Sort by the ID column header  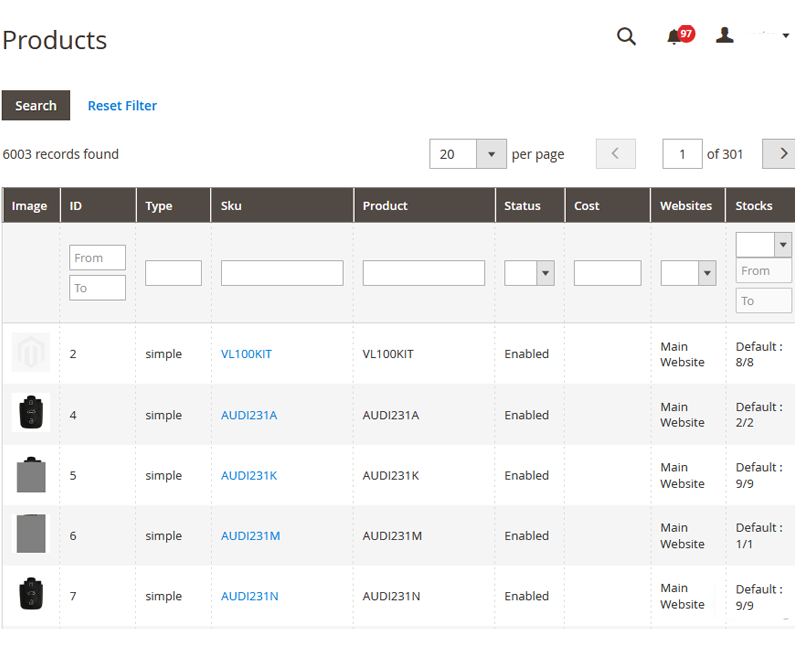tap(73, 205)
